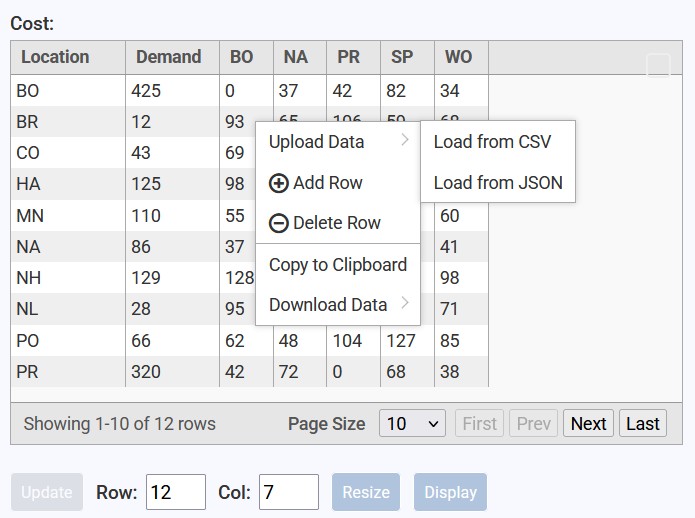The image size is (695, 518).
Task: Open the Page Size dropdown
Action: [412, 423]
